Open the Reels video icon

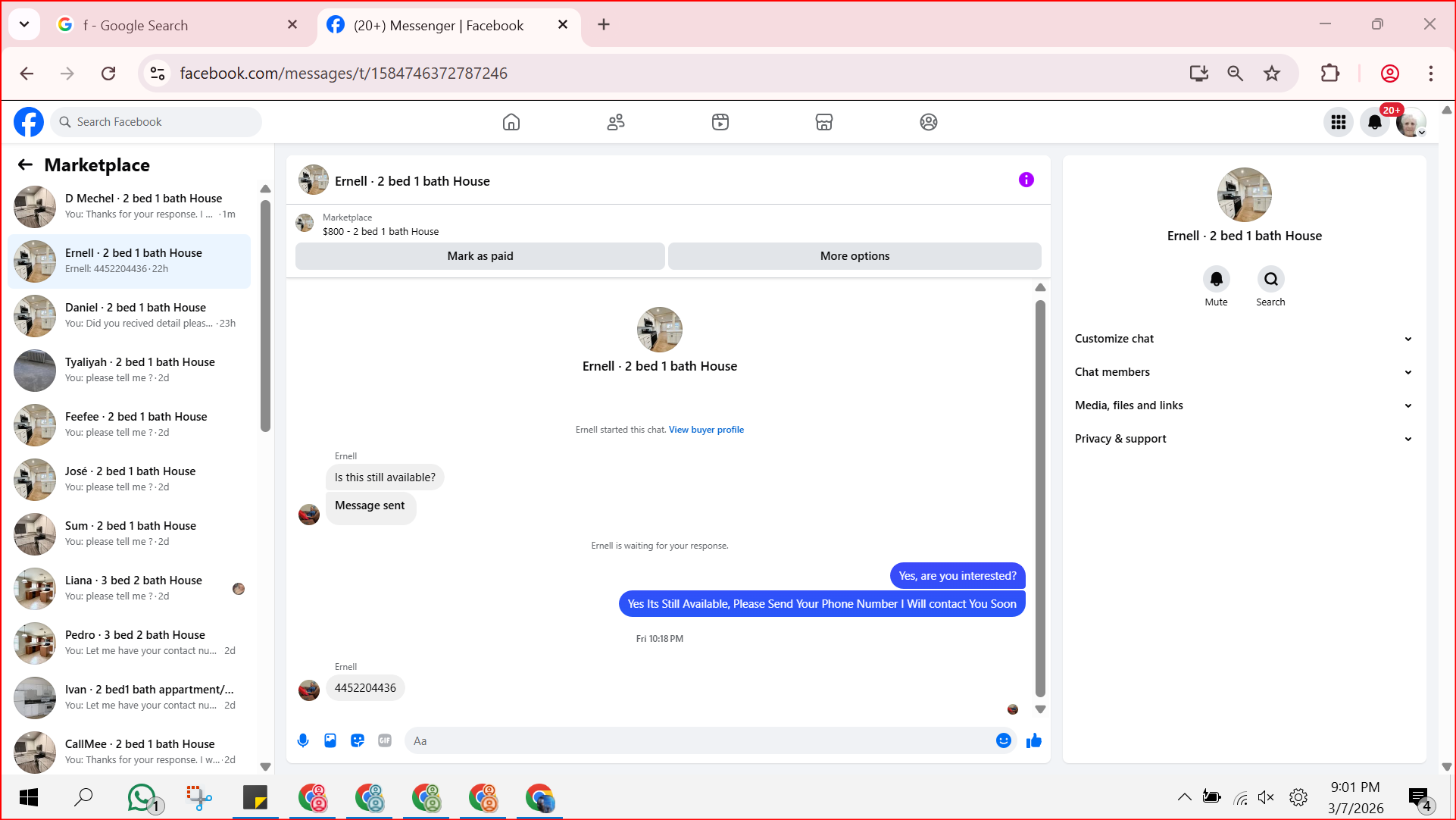(720, 122)
